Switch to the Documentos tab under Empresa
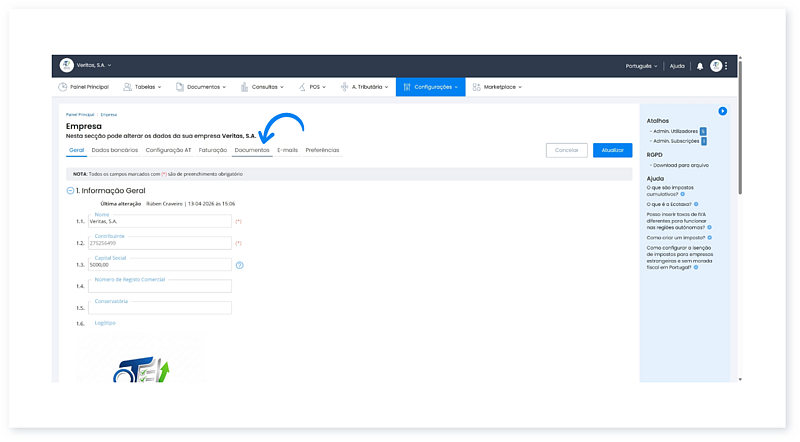The height and width of the screenshot is (442, 800). click(x=252, y=151)
